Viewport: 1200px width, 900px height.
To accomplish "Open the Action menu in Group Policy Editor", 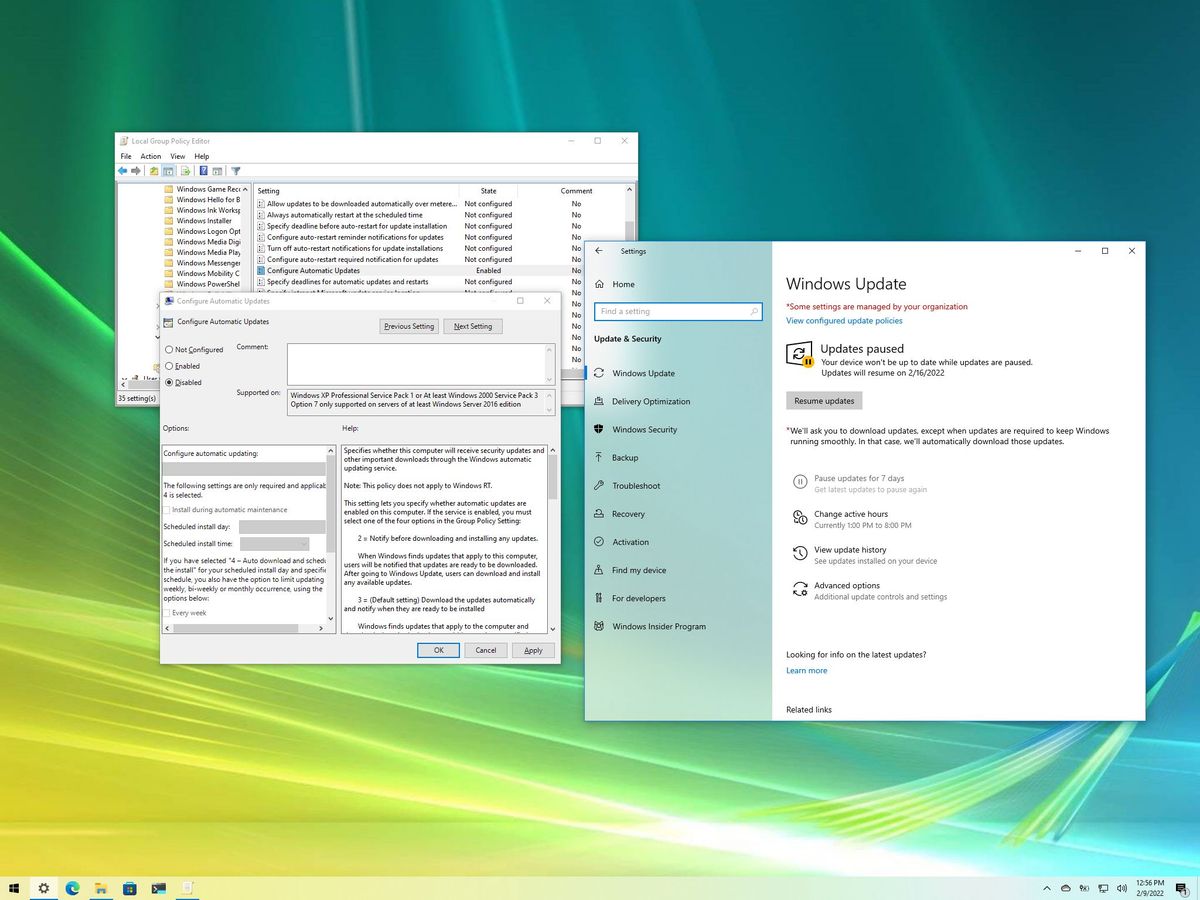I will [151, 156].
